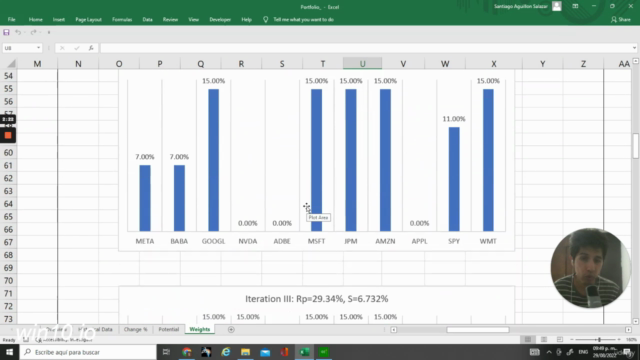Open the Data ribbon tab
Image resolution: width=640 pixels, height=360 pixels.
147,19
